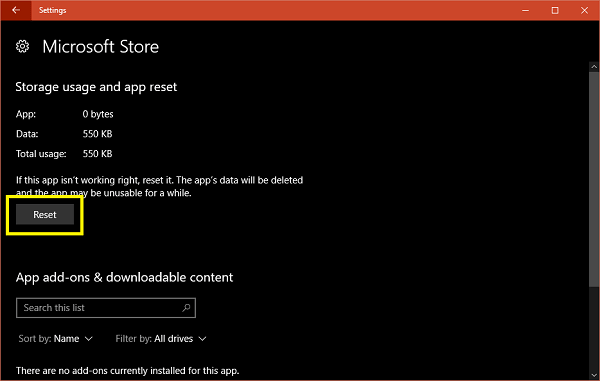Screen dimensions: 600x381
Task: Click the Storage usage and app reset heading
Action: click(96, 87)
